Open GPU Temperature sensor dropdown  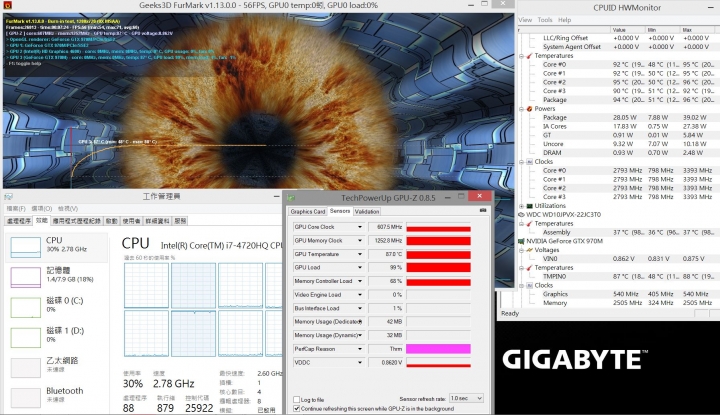pyautogui.click(x=360, y=254)
